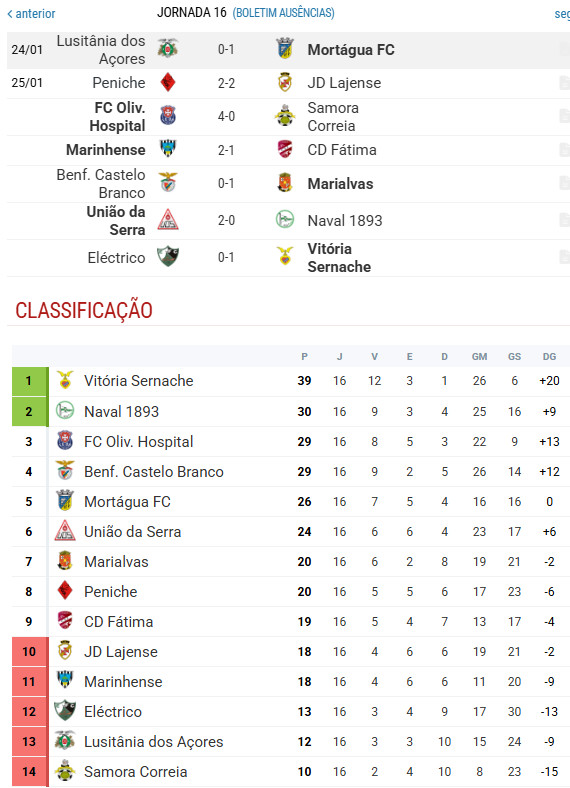Click the P points column header

304,356
